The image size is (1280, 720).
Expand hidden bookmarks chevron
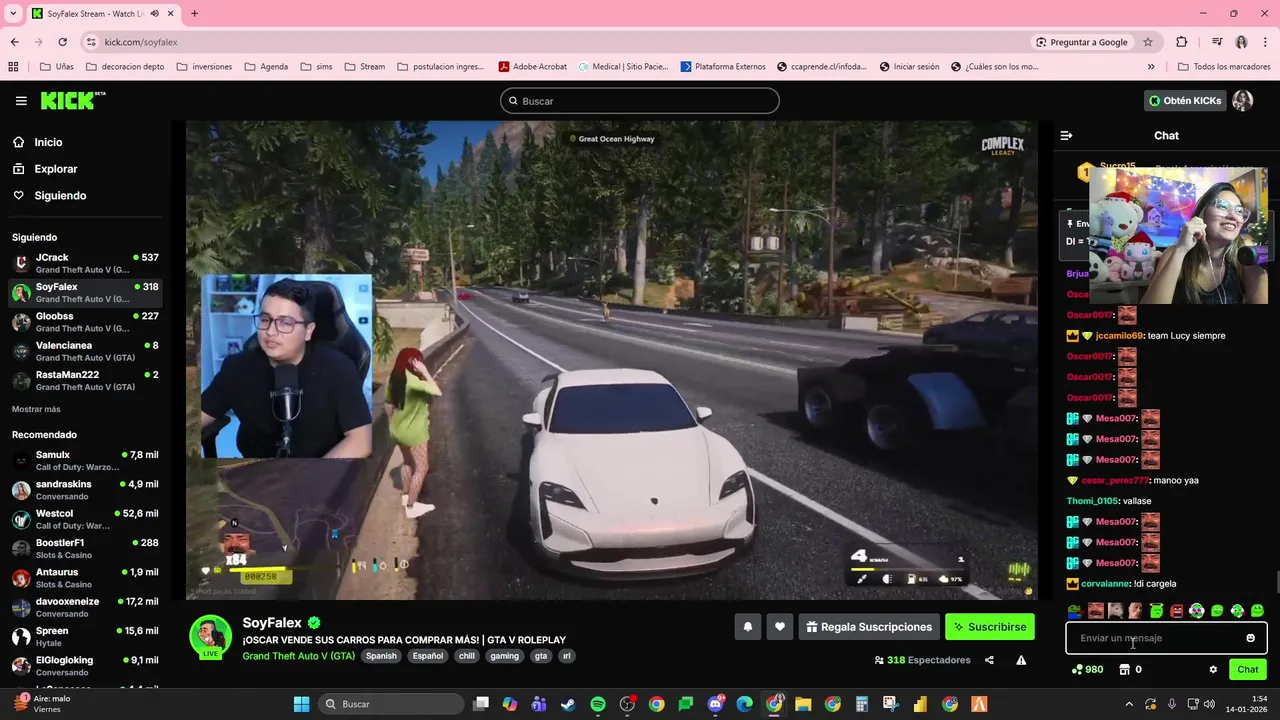pos(1151,67)
